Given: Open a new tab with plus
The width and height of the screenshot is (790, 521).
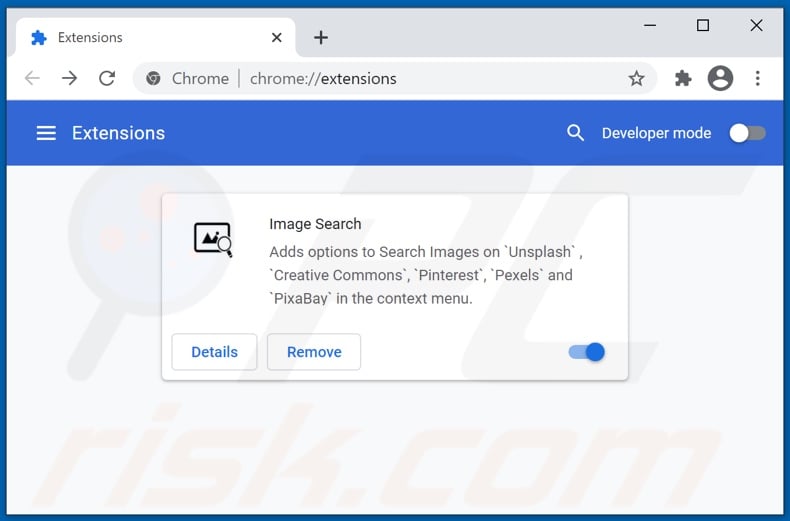Looking at the screenshot, I should coord(321,37).
